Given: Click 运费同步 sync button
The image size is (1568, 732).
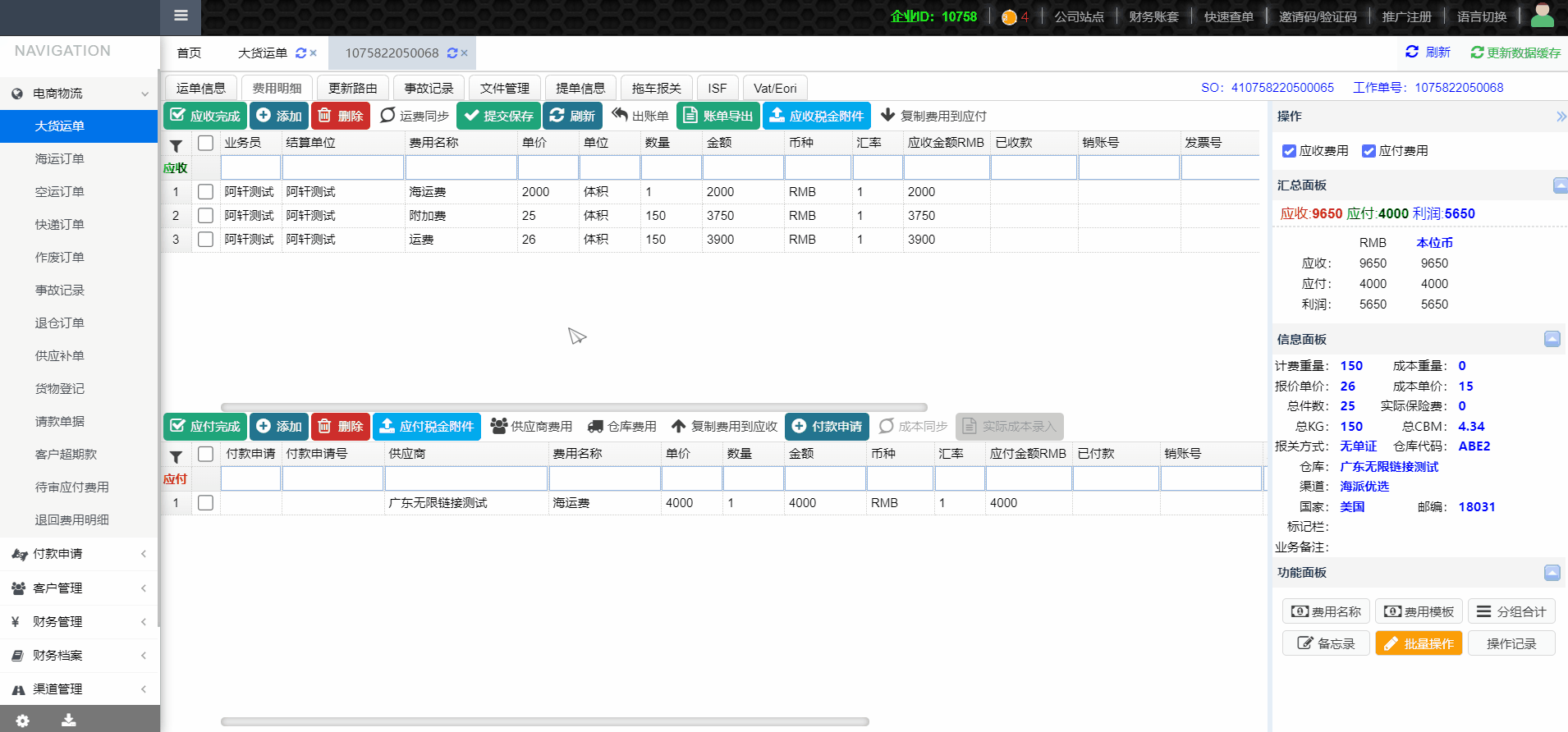Looking at the screenshot, I should pos(414,116).
